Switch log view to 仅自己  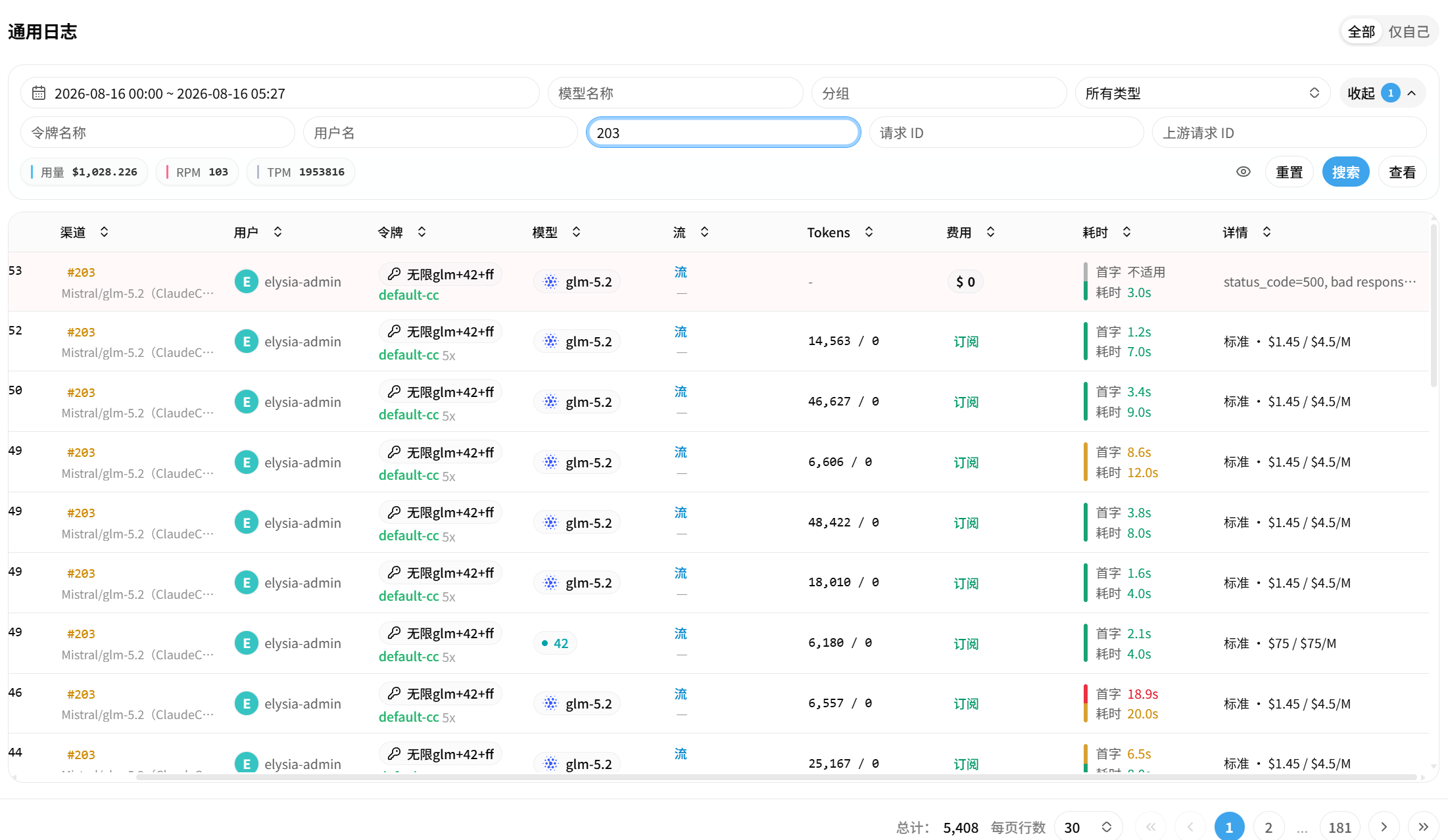1409,32
